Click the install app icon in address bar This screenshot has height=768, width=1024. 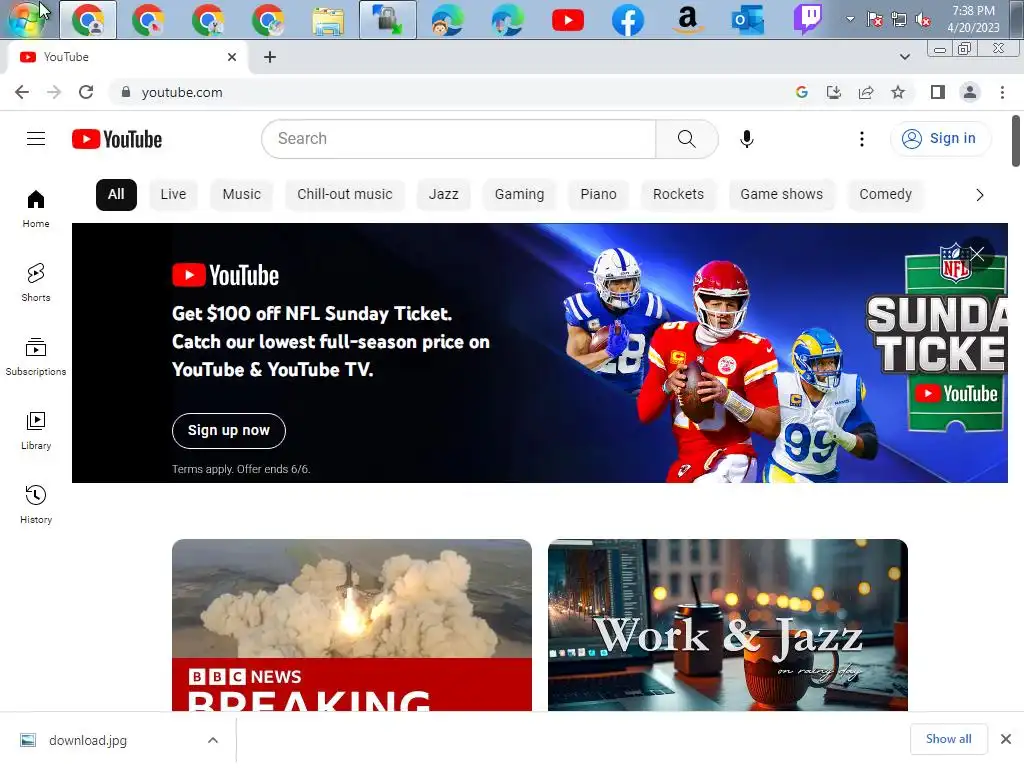[x=834, y=92]
